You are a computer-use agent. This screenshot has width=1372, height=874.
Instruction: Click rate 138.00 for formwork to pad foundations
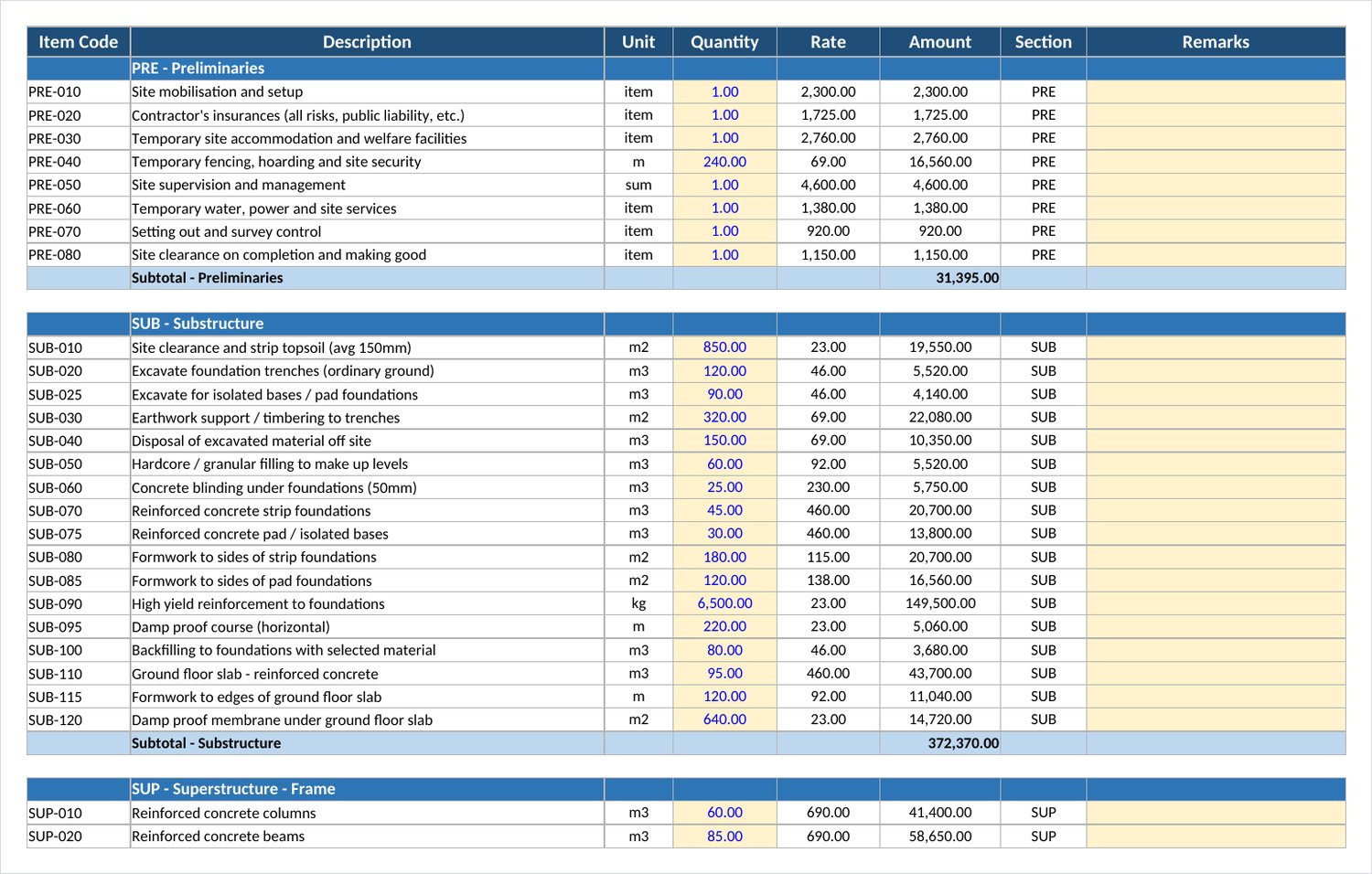(828, 581)
